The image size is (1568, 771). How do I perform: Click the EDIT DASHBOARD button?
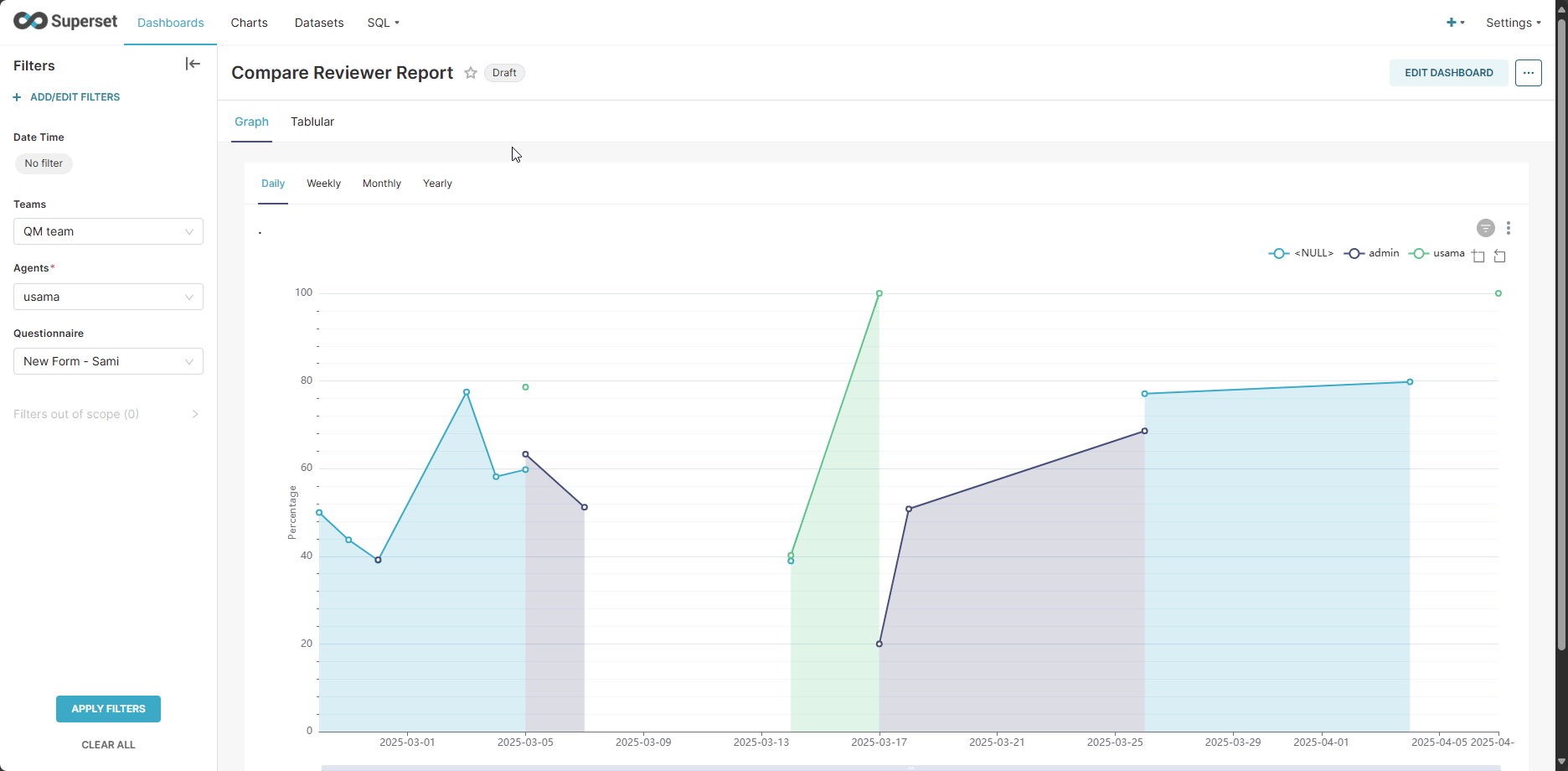click(x=1447, y=73)
